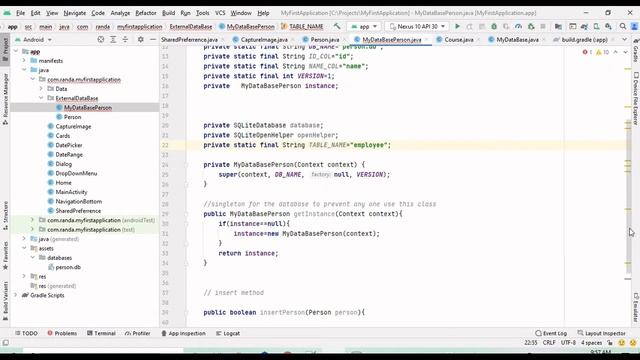Open App Inspection tool window
Viewport: 640px width, 360px height.
(x=183, y=333)
